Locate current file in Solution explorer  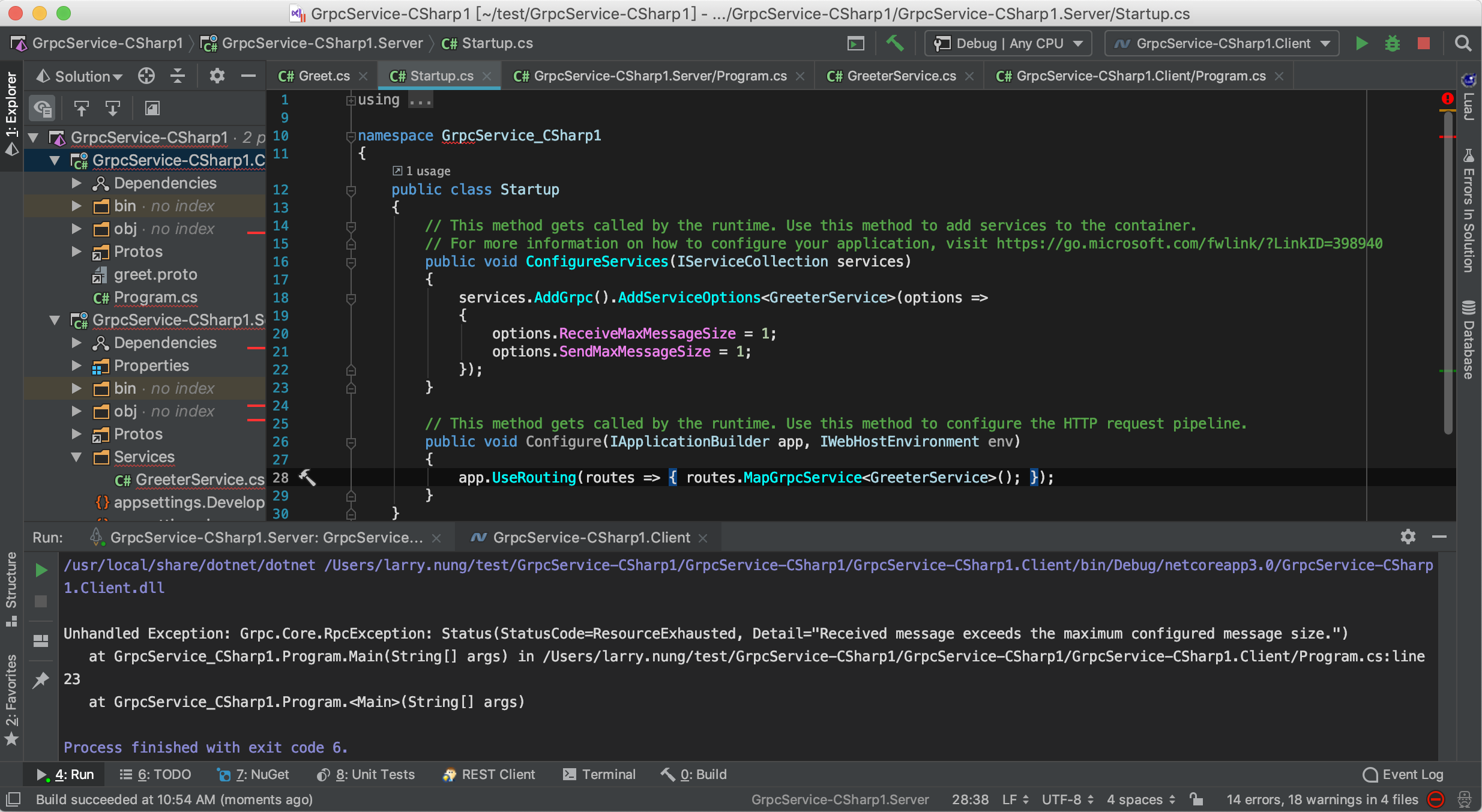(x=146, y=76)
